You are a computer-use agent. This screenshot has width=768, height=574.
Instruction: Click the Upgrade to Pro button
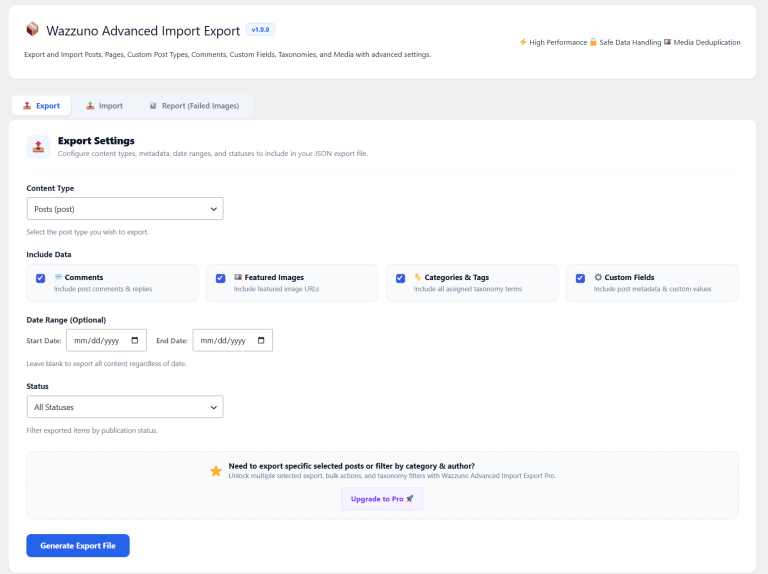[x=382, y=499]
